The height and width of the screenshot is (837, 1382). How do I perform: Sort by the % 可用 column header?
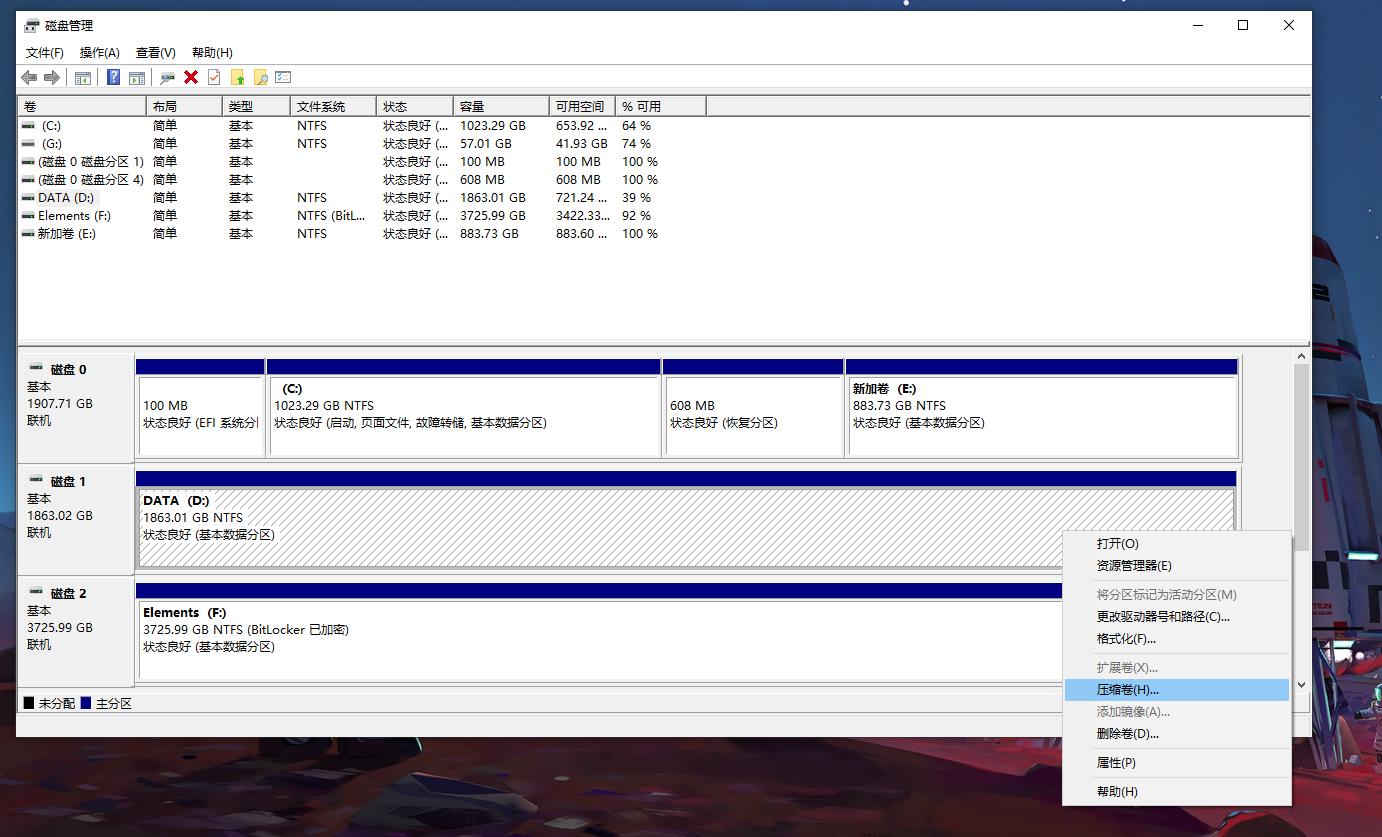pos(661,106)
